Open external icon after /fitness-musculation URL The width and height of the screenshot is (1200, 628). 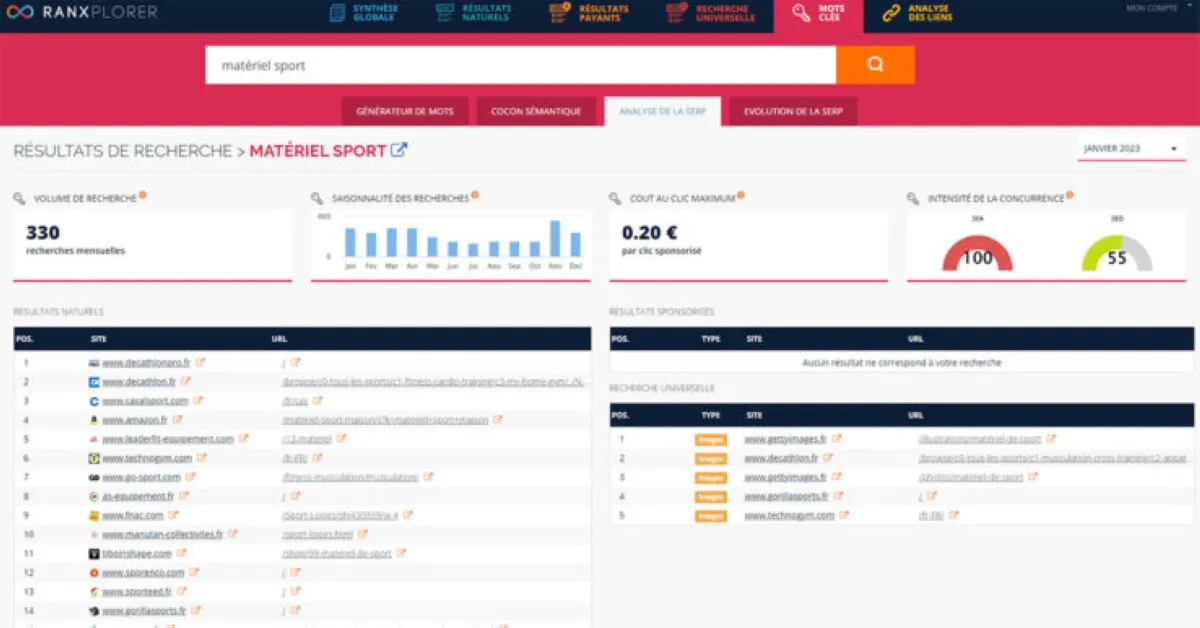point(429,476)
